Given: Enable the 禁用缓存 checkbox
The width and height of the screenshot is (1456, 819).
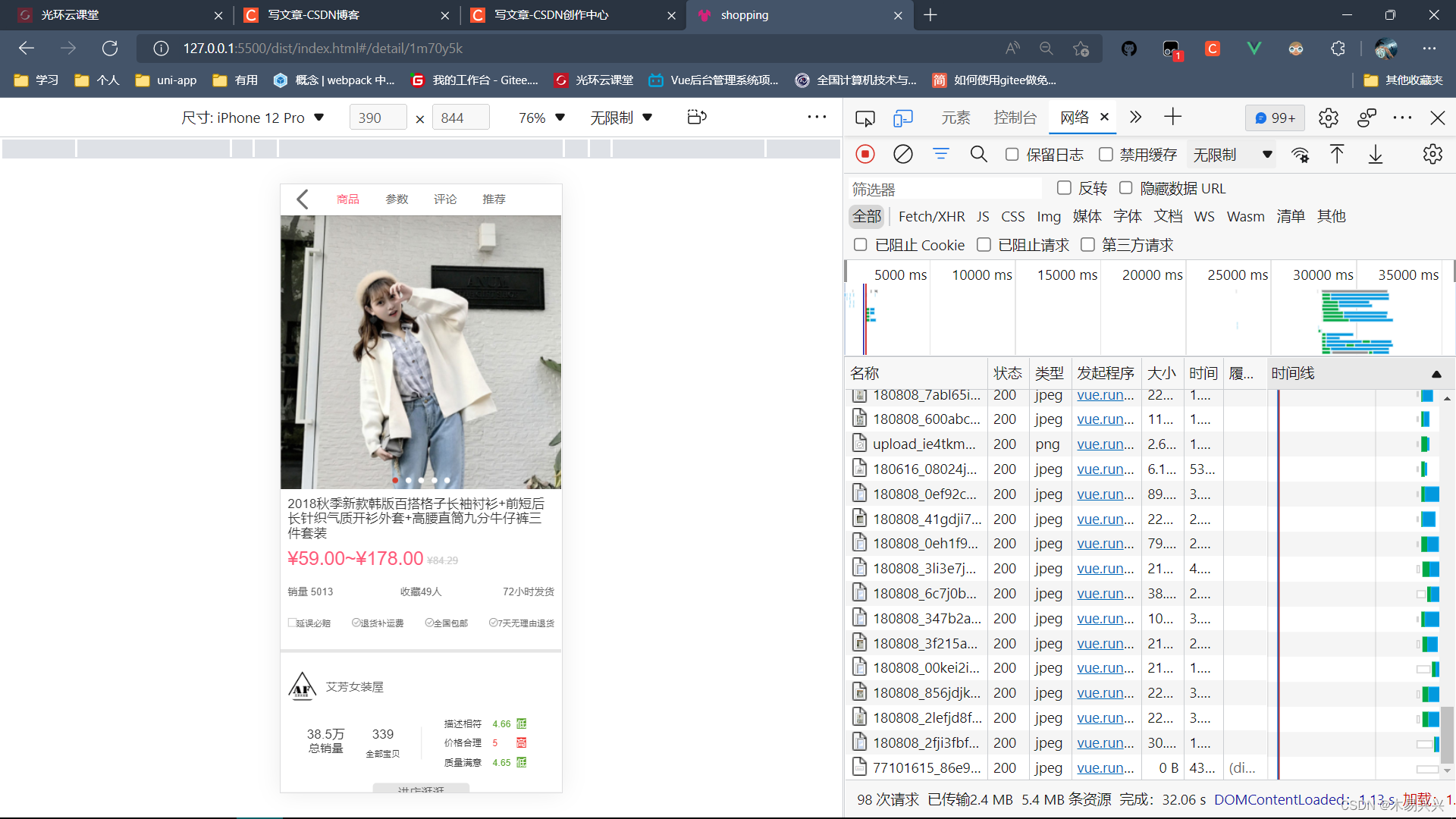Looking at the screenshot, I should click(1106, 154).
